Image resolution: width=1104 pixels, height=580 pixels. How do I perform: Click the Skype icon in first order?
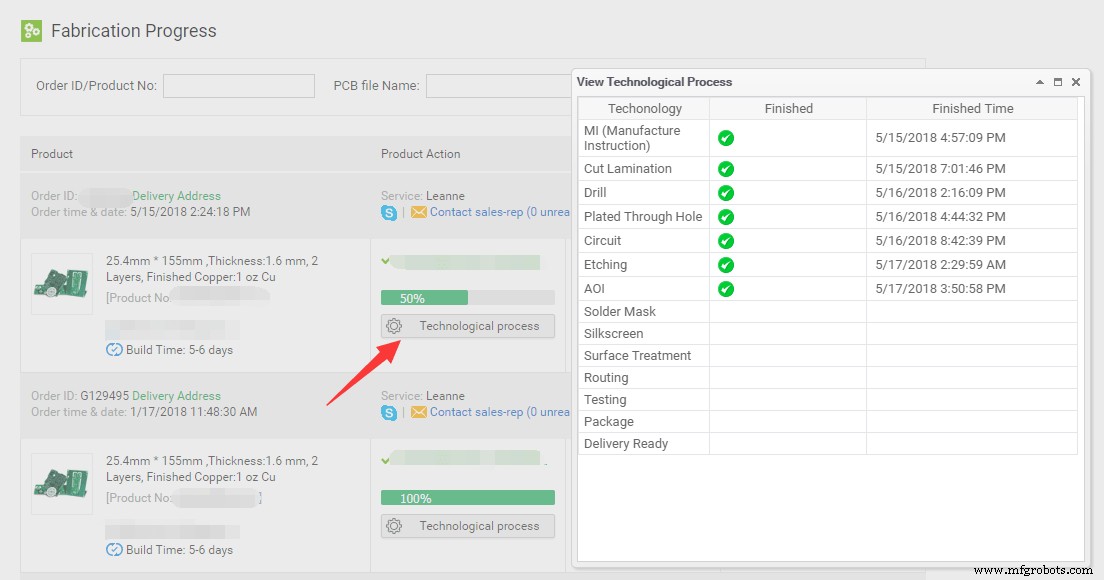(388, 212)
